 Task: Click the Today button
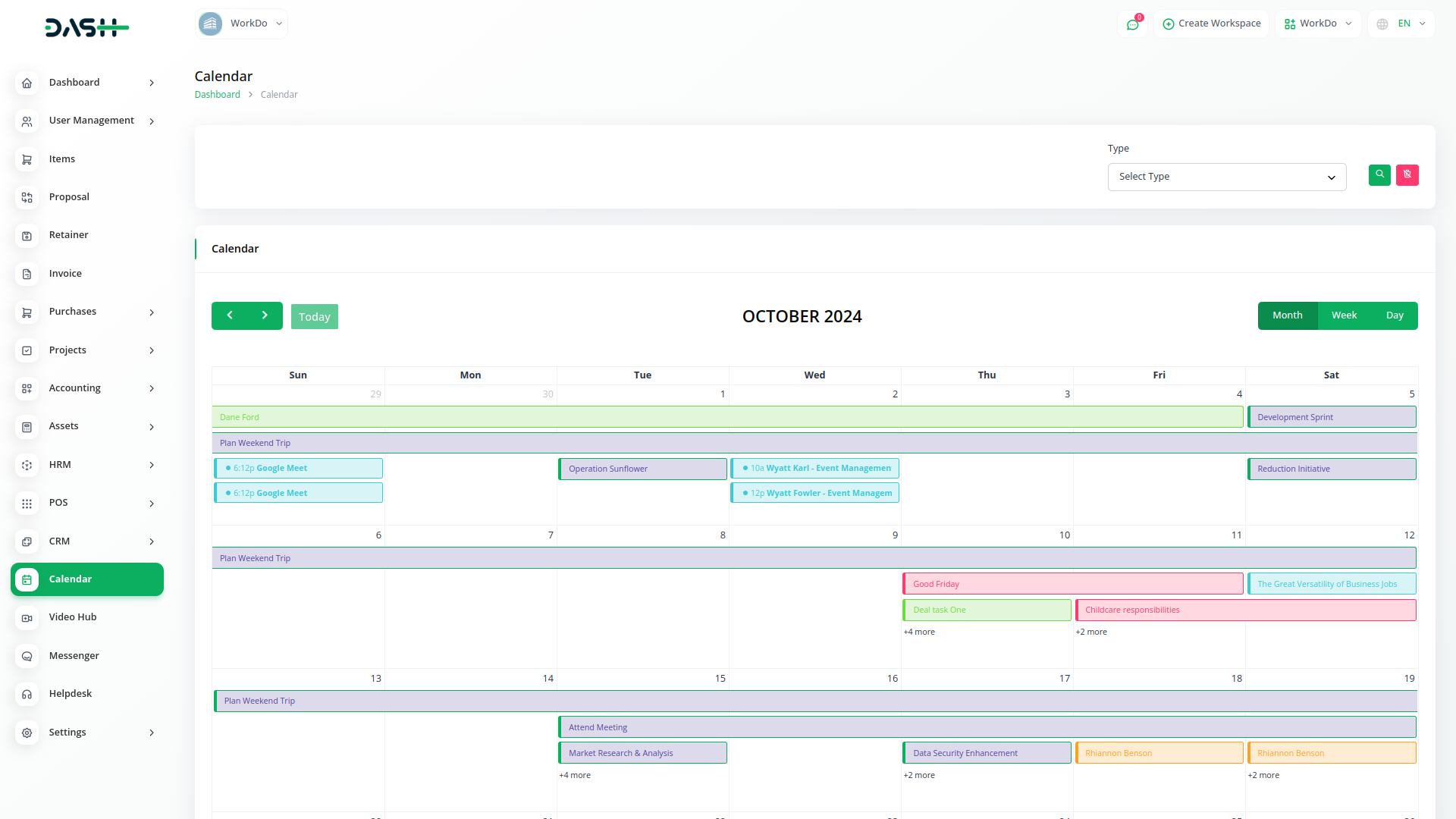pos(314,317)
